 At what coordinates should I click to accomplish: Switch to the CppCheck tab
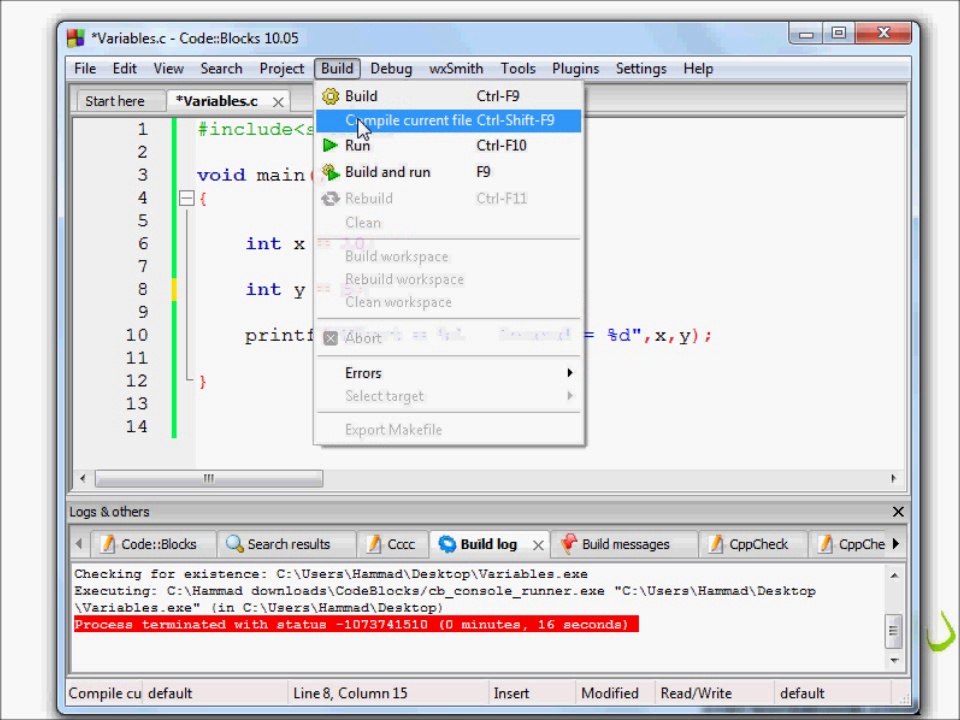pyautogui.click(x=752, y=544)
